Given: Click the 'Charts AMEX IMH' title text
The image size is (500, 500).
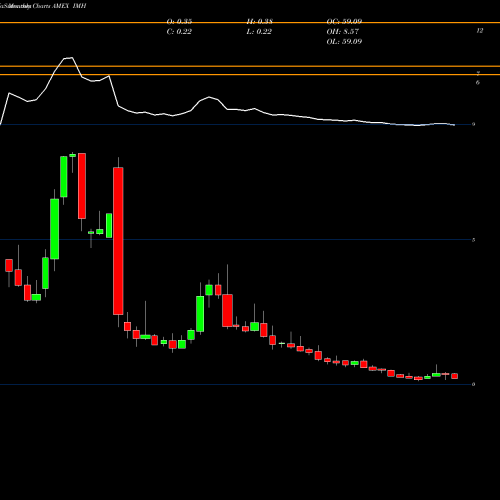Looking at the screenshot, I should (59, 6).
